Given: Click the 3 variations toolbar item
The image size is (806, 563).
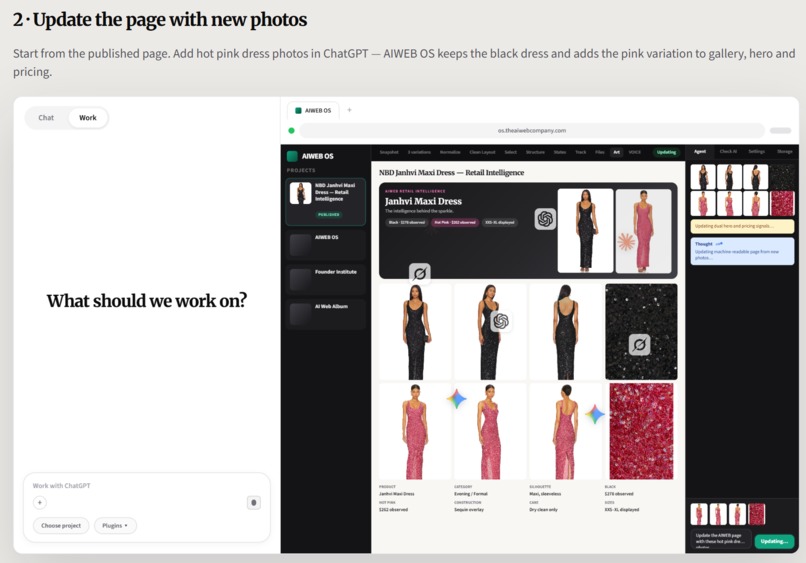Looking at the screenshot, I should [x=419, y=152].
